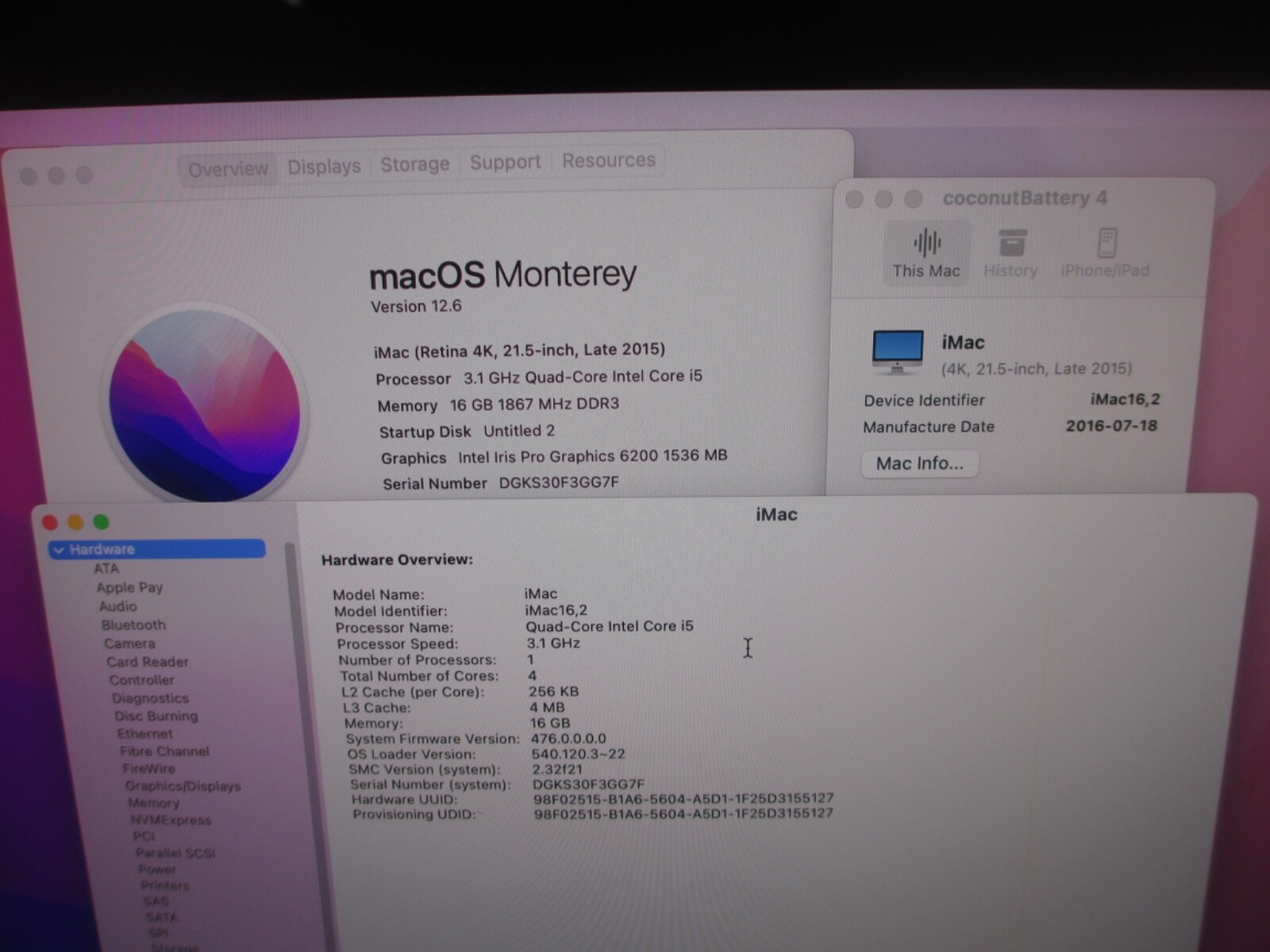
Task: Click the Device Identifier value in coconutBattery
Action: point(1125,399)
